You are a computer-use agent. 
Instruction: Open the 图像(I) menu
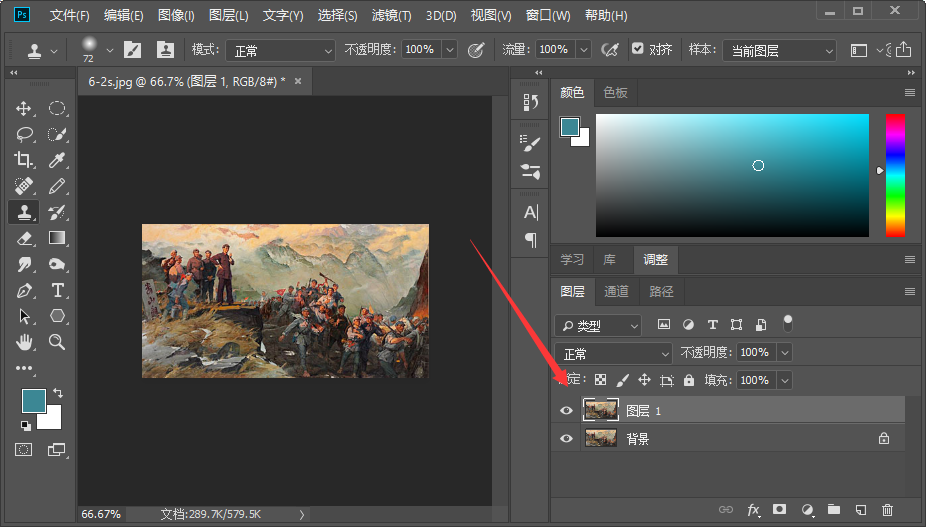(176, 15)
